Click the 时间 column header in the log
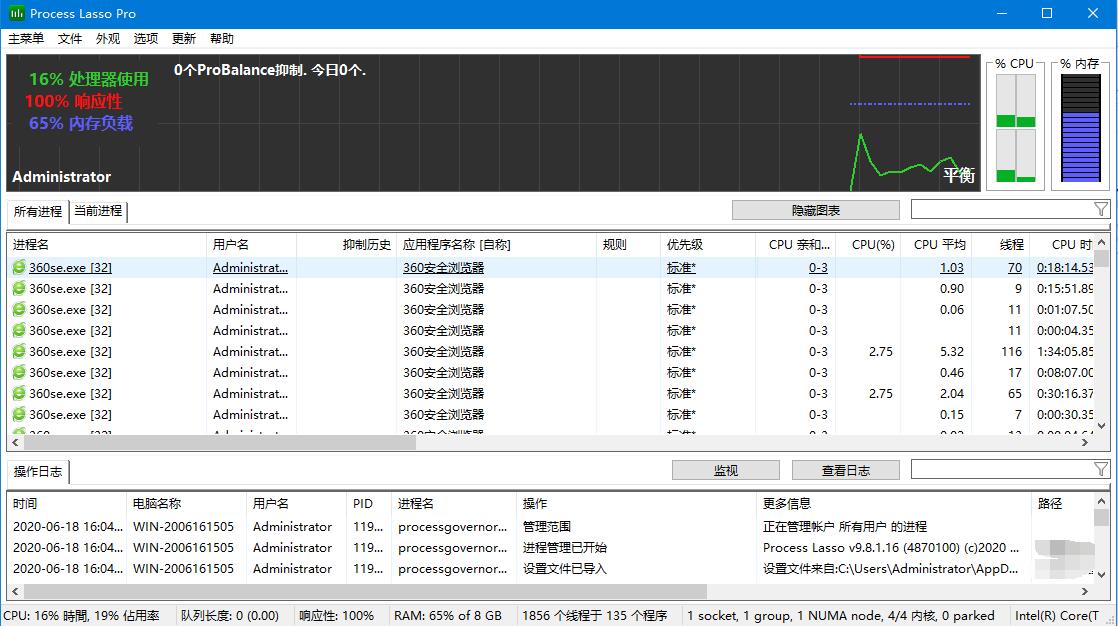The height and width of the screenshot is (626, 1118). click(x=67, y=503)
